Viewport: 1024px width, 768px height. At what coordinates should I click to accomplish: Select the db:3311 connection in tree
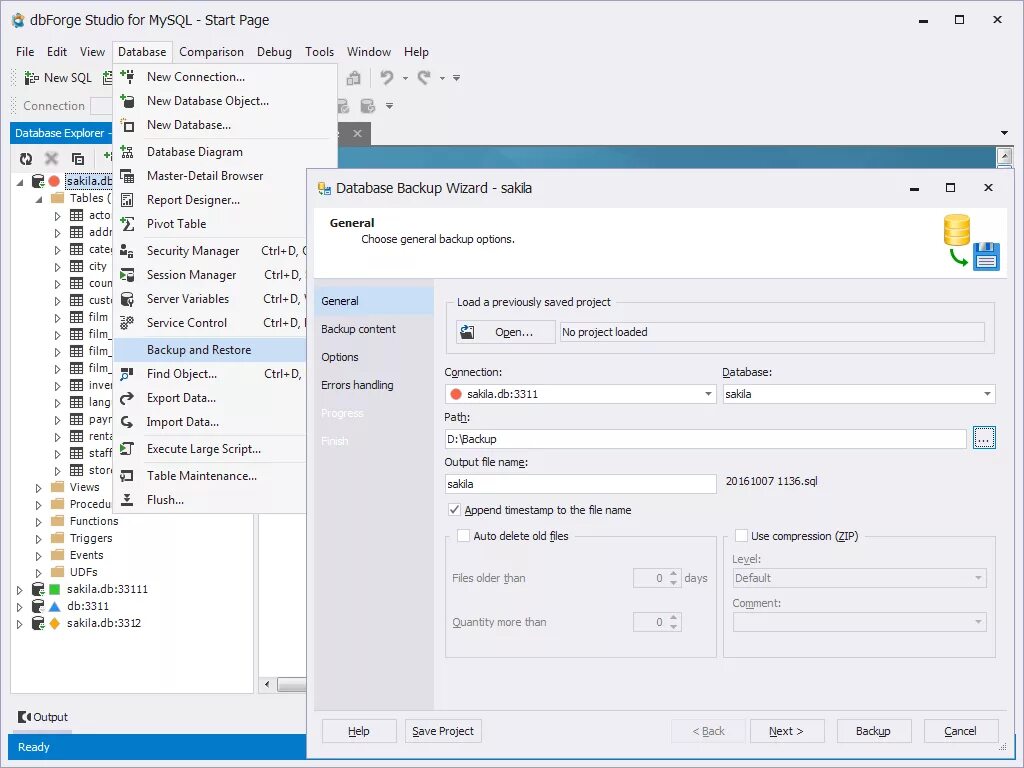tap(88, 606)
